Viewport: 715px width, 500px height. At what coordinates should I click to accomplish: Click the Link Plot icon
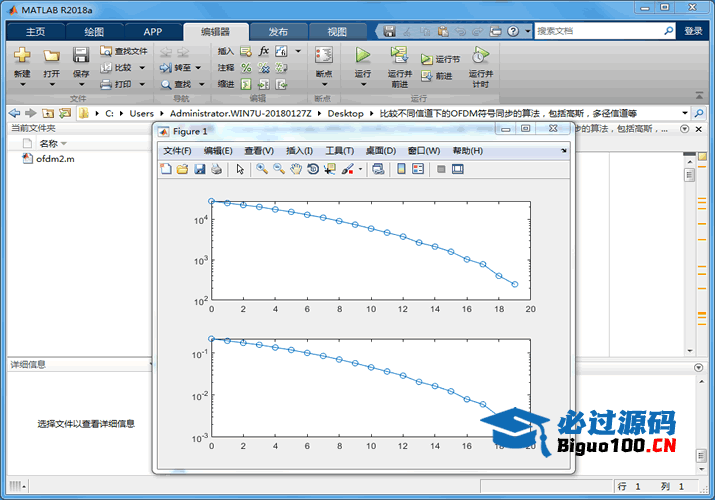[378, 169]
